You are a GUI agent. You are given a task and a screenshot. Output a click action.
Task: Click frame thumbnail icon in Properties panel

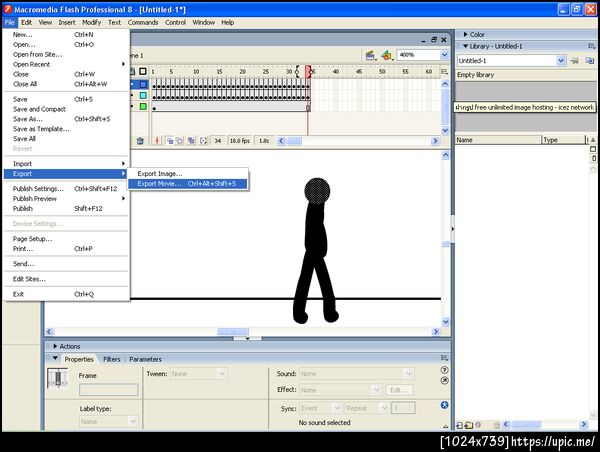(x=58, y=379)
